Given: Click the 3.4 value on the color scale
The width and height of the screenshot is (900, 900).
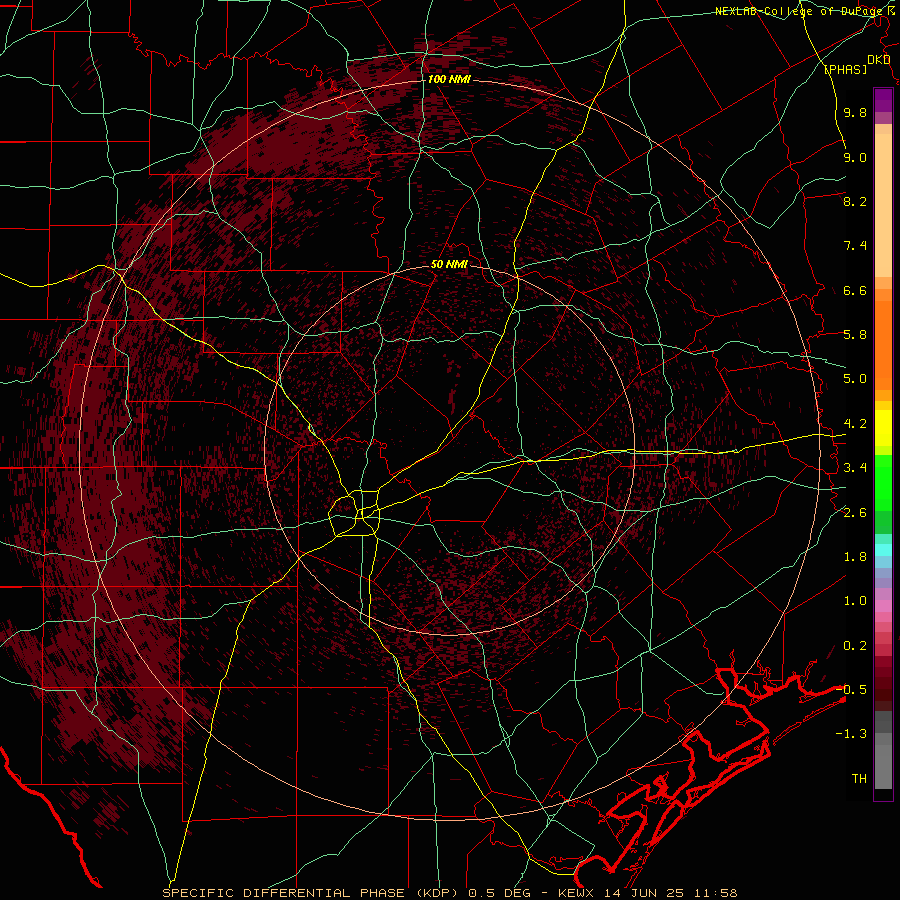Looking at the screenshot, I should (x=855, y=468).
